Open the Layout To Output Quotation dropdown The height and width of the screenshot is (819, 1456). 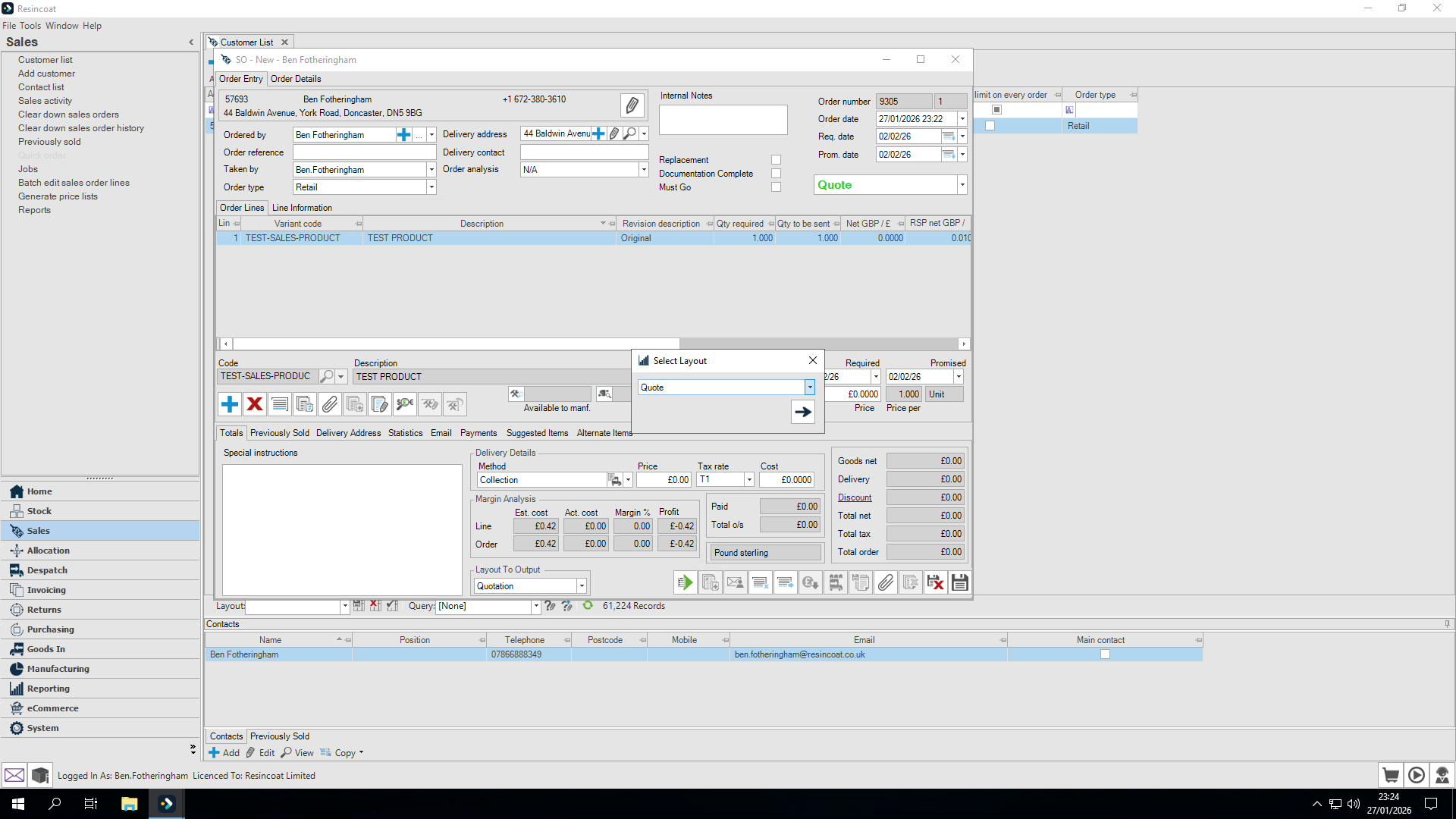point(582,586)
